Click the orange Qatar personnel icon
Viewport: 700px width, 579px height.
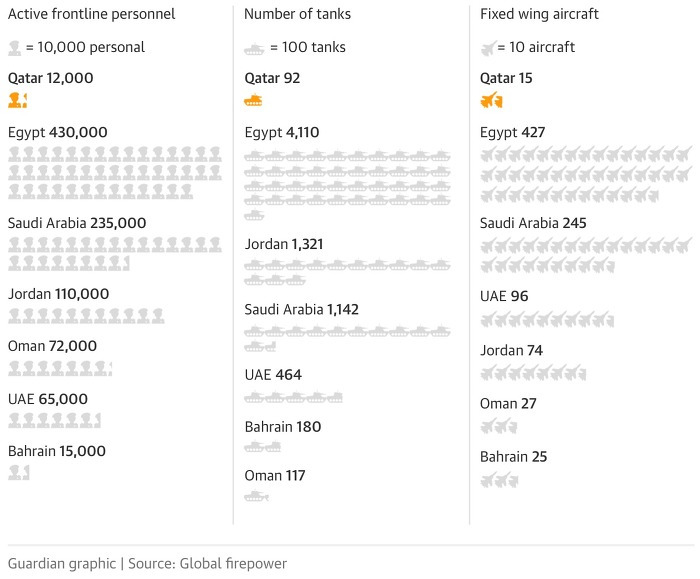(17, 100)
